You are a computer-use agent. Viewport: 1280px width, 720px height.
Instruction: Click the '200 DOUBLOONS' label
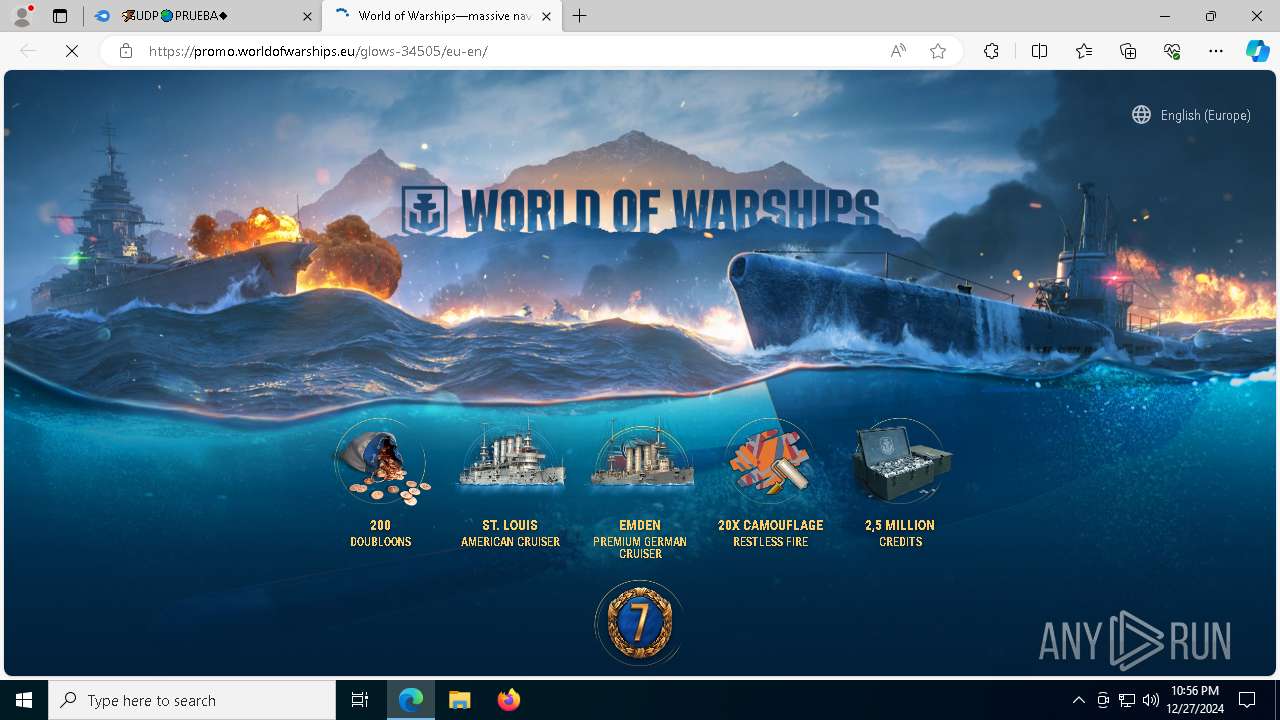click(x=380, y=533)
